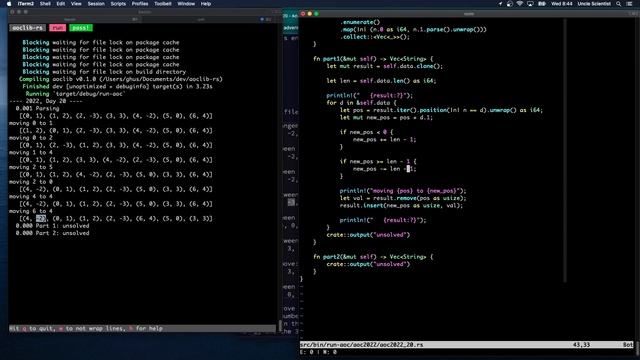This screenshot has width=640, height=360.
Task: Open the Edit menu
Action: 61,4
